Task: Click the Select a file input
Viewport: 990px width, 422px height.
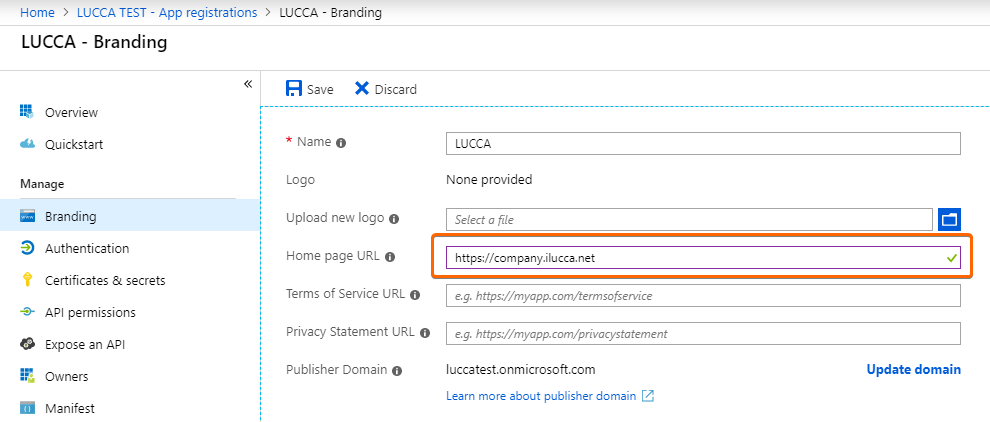Action: [x=689, y=219]
